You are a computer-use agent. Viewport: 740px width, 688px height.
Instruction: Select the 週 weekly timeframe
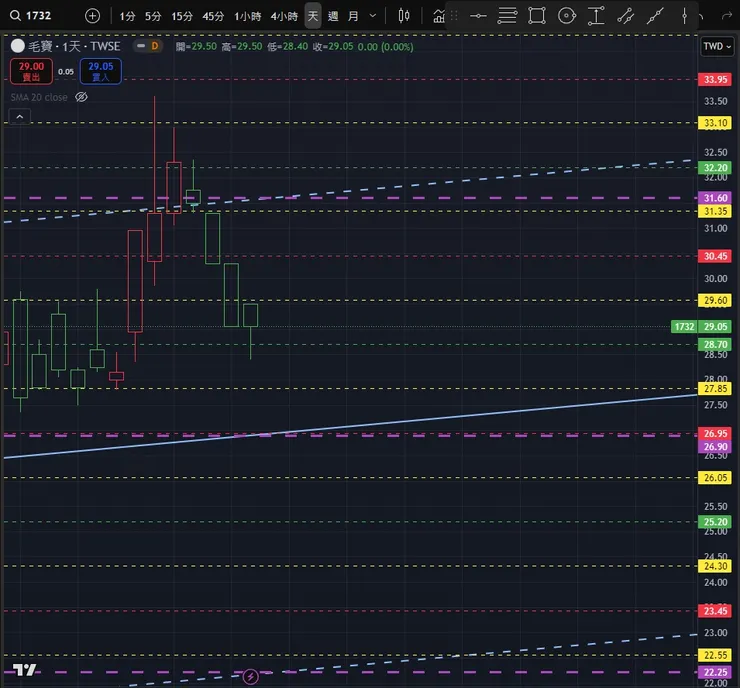point(333,17)
